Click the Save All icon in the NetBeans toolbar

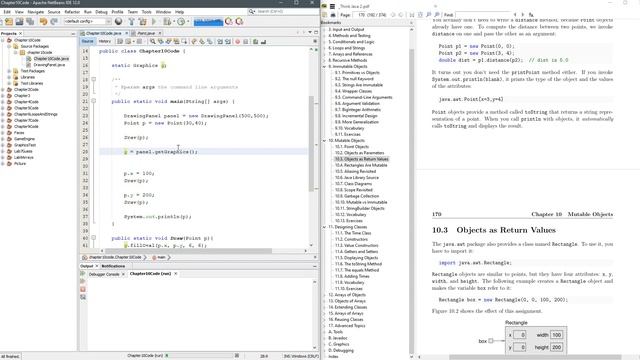(30, 21)
